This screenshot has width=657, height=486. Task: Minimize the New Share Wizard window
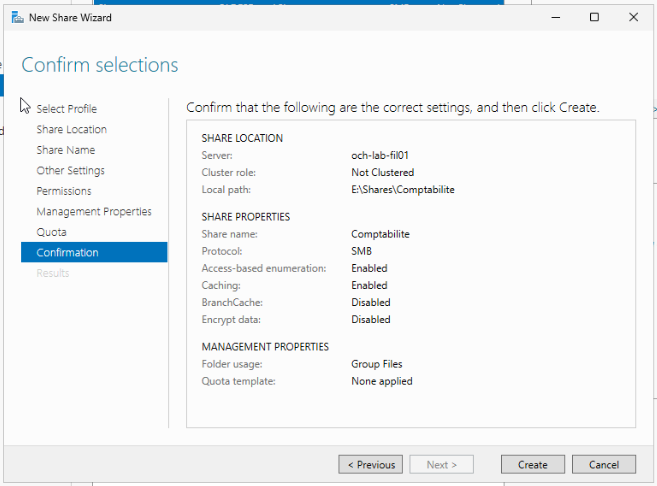[x=556, y=17]
